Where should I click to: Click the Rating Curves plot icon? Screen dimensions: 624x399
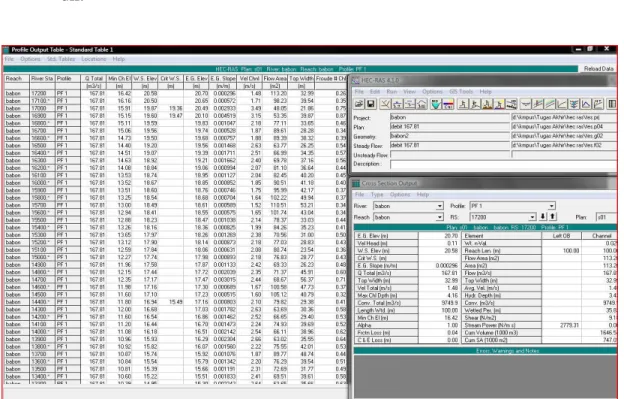(562, 104)
